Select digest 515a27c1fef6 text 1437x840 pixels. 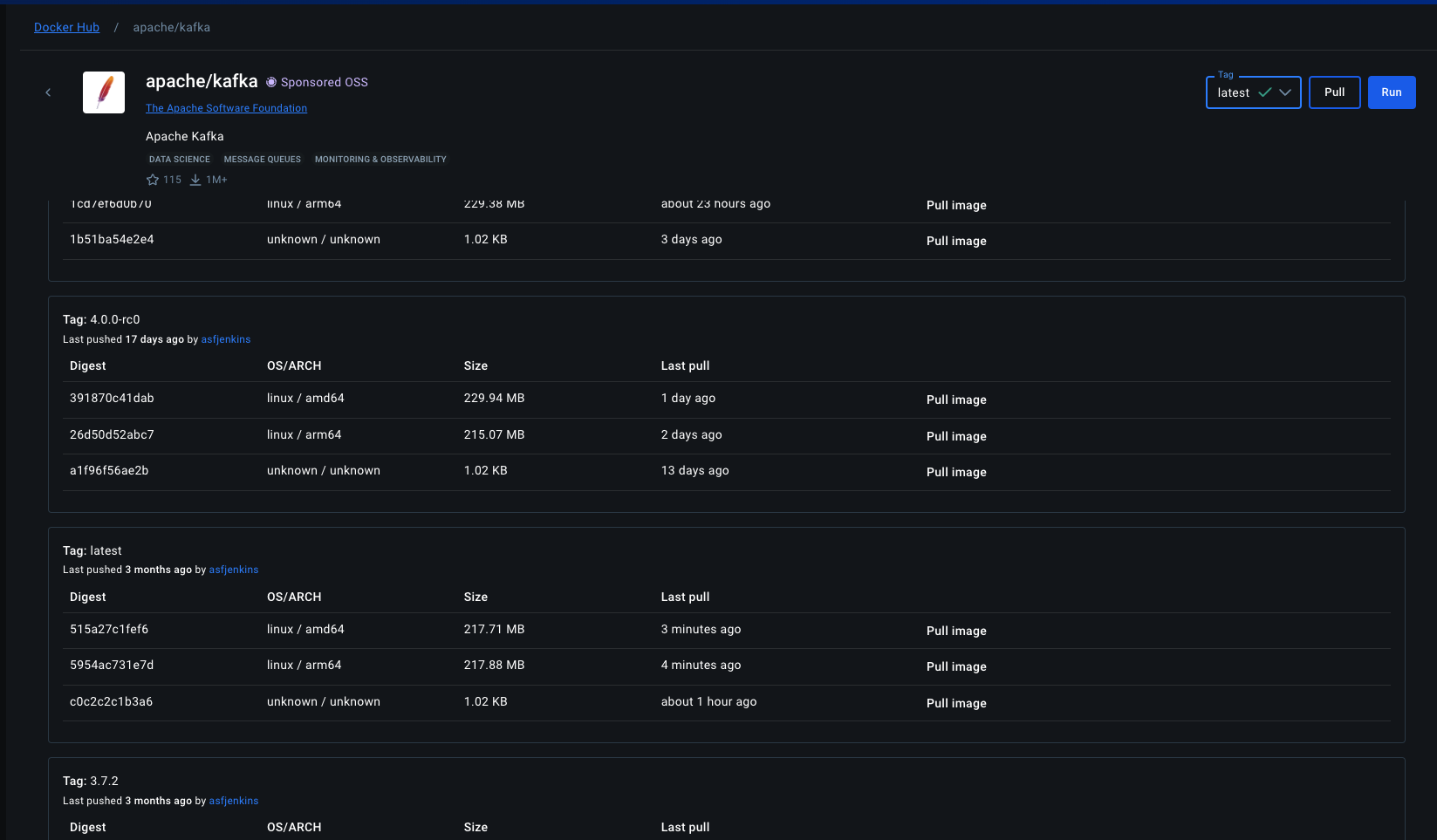(109, 629)
